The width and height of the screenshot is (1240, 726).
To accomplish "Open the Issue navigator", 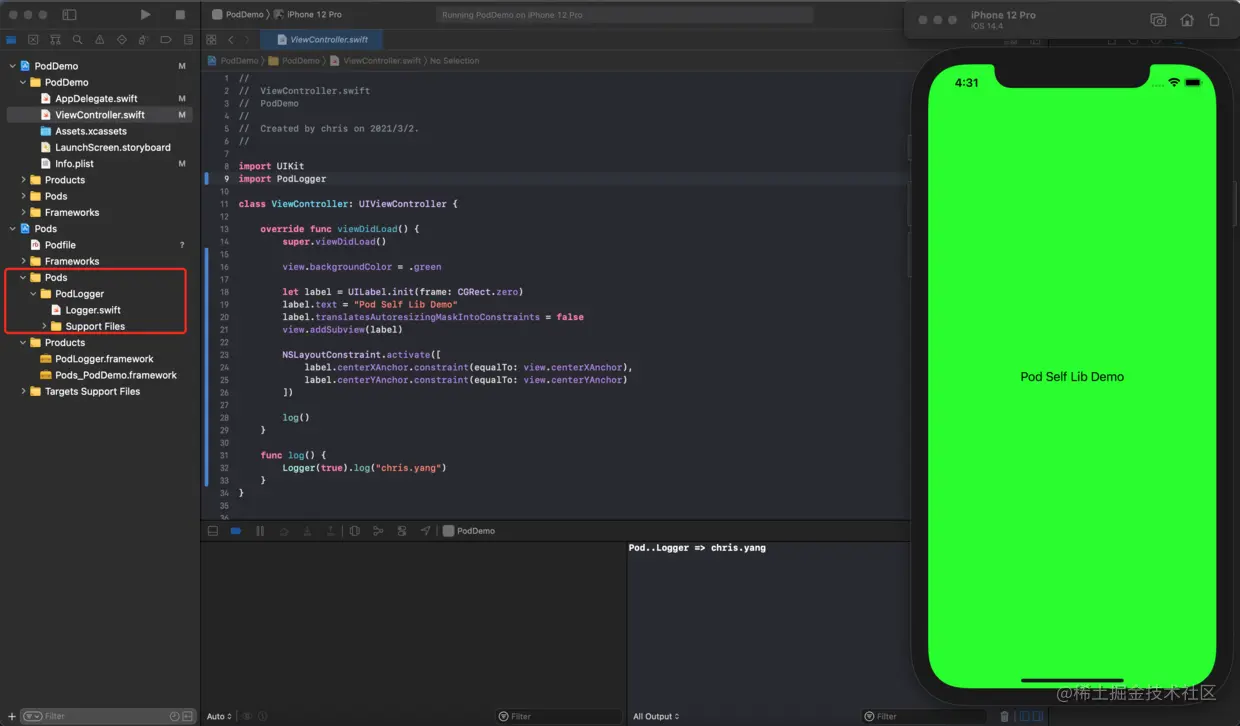I will click(100, 40).
